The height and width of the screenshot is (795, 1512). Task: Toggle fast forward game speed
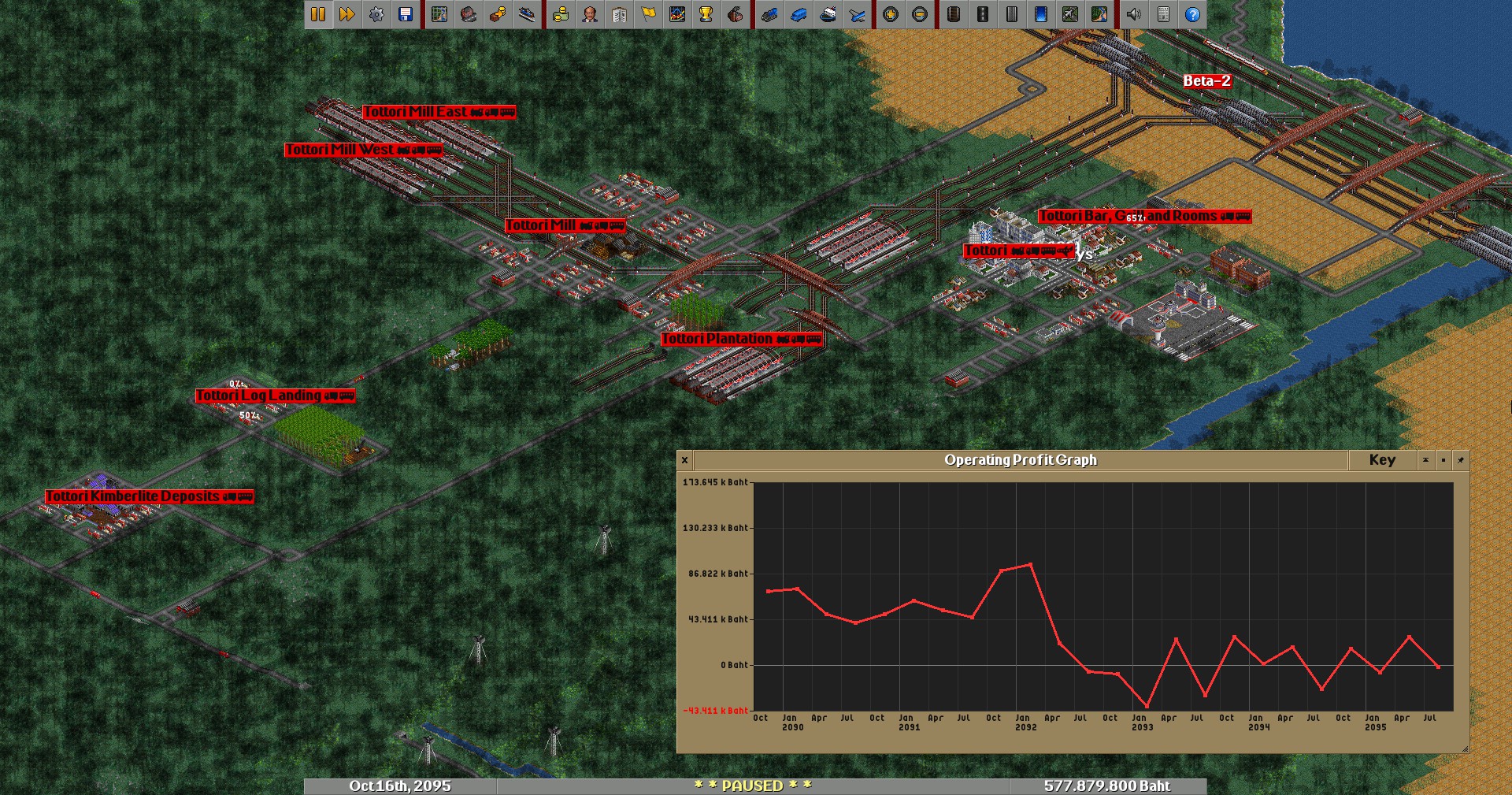(x=347, y=14)
